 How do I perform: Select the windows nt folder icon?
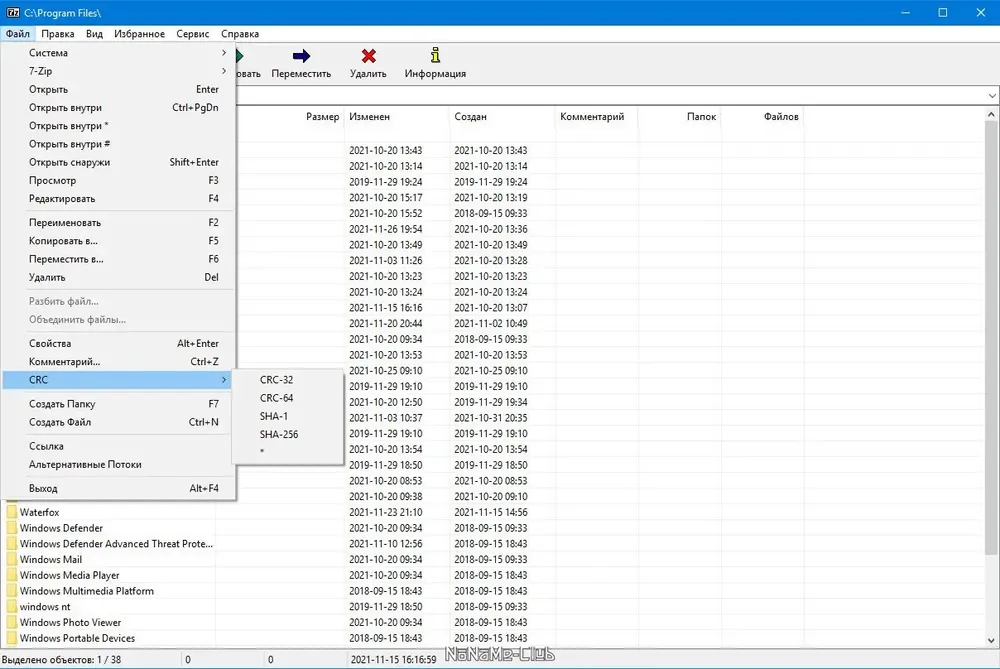tap(11, 607)
